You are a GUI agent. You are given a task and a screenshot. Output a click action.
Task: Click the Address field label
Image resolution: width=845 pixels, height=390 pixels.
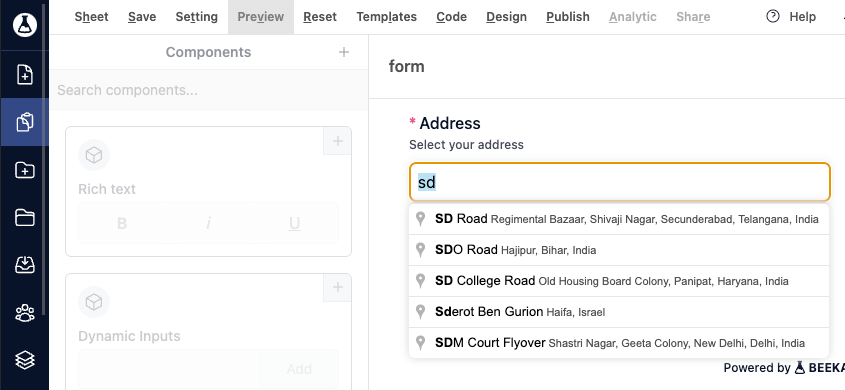click(x=450, y=123)
